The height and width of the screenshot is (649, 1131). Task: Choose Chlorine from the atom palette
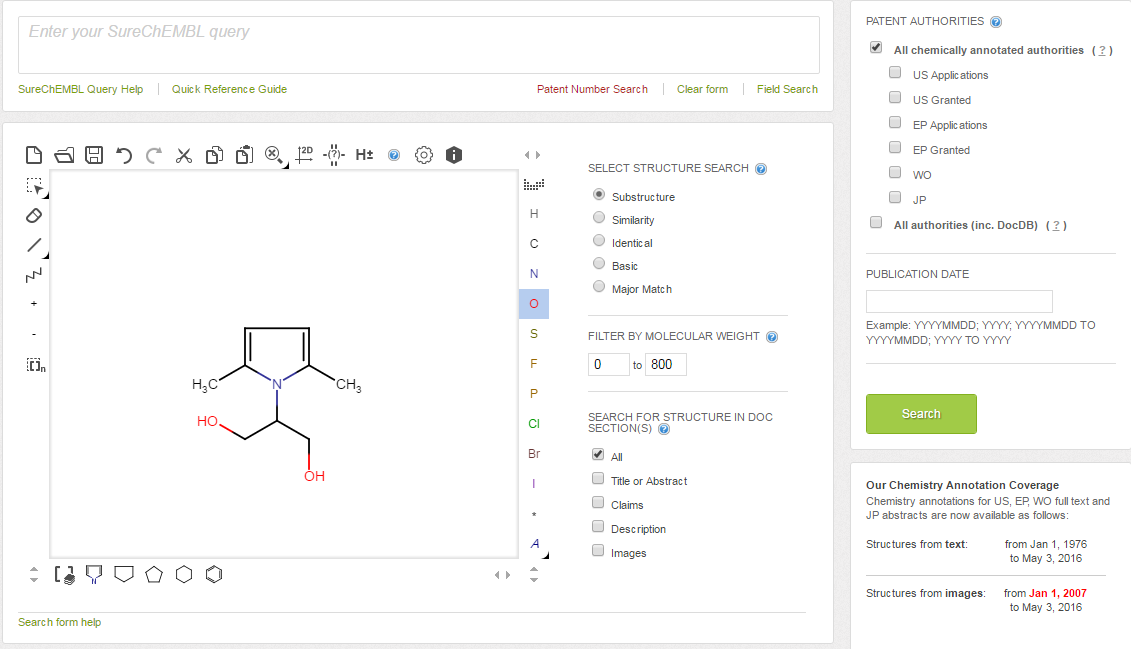534,424
